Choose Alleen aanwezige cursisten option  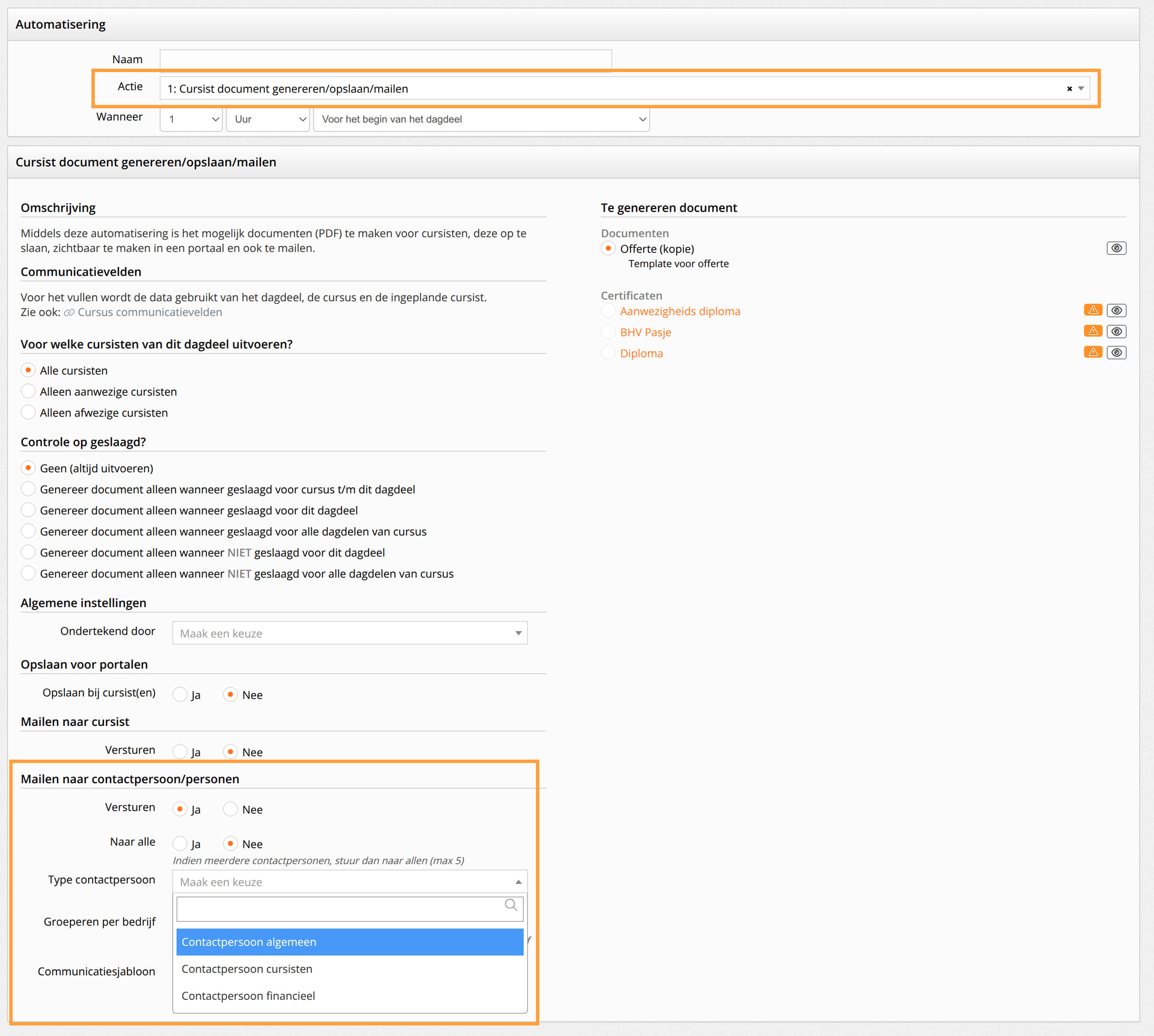click(x=28, y=391)
